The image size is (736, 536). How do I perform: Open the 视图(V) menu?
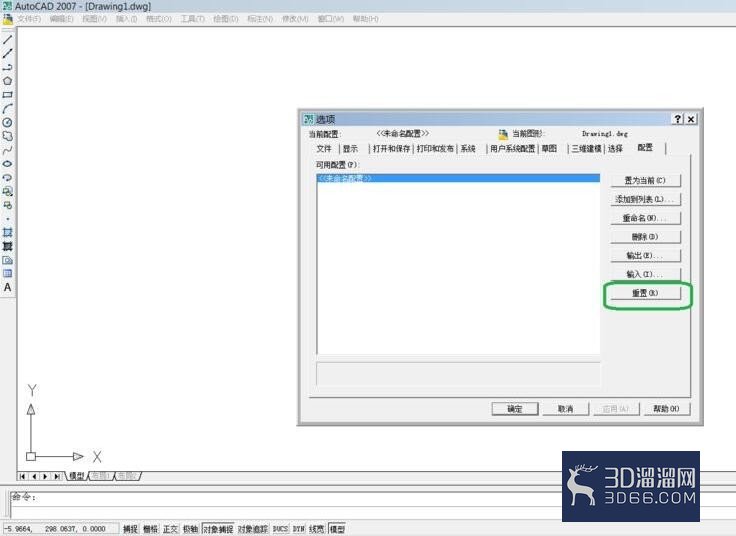pos(94,19)
